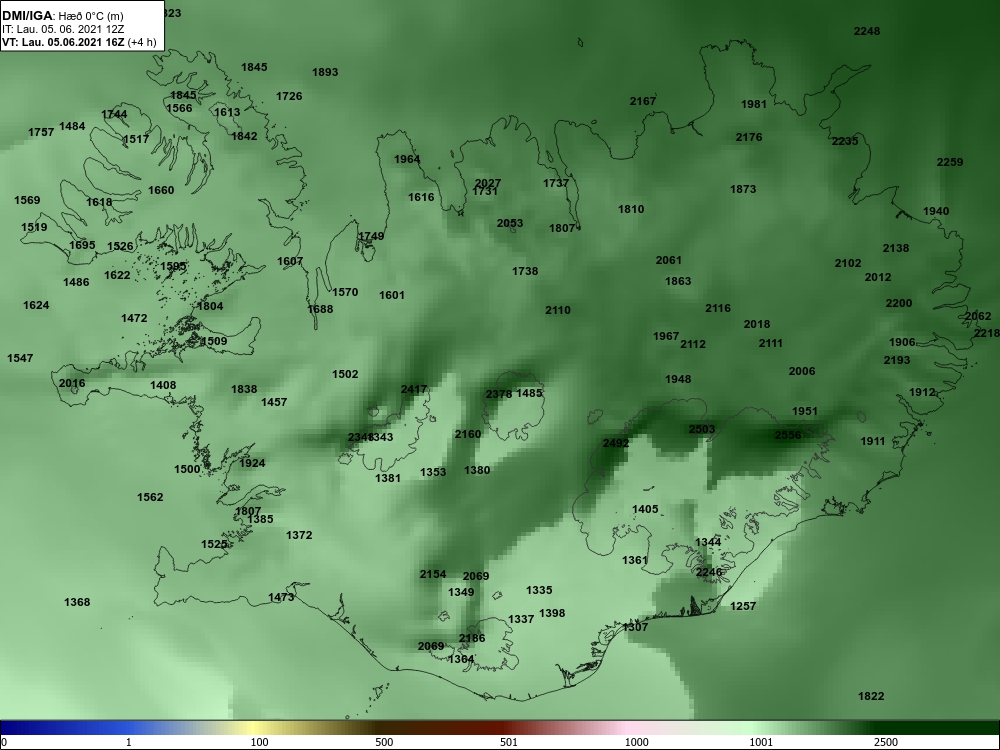Click the map value 2053
Screen dimensions: 1000x750
[x=510, y=223]
